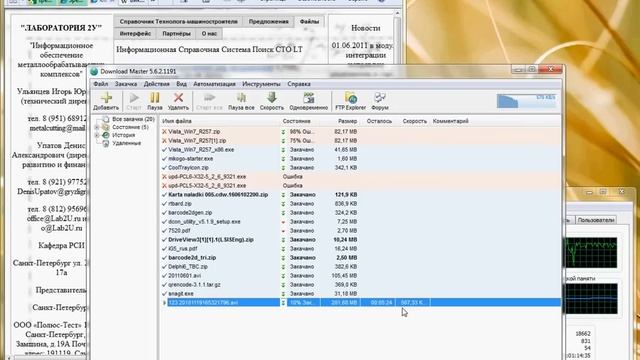Select the Delphi6_TBC.zip download
640x360 pixels.
pyautogui.click(x=360, y=267)
